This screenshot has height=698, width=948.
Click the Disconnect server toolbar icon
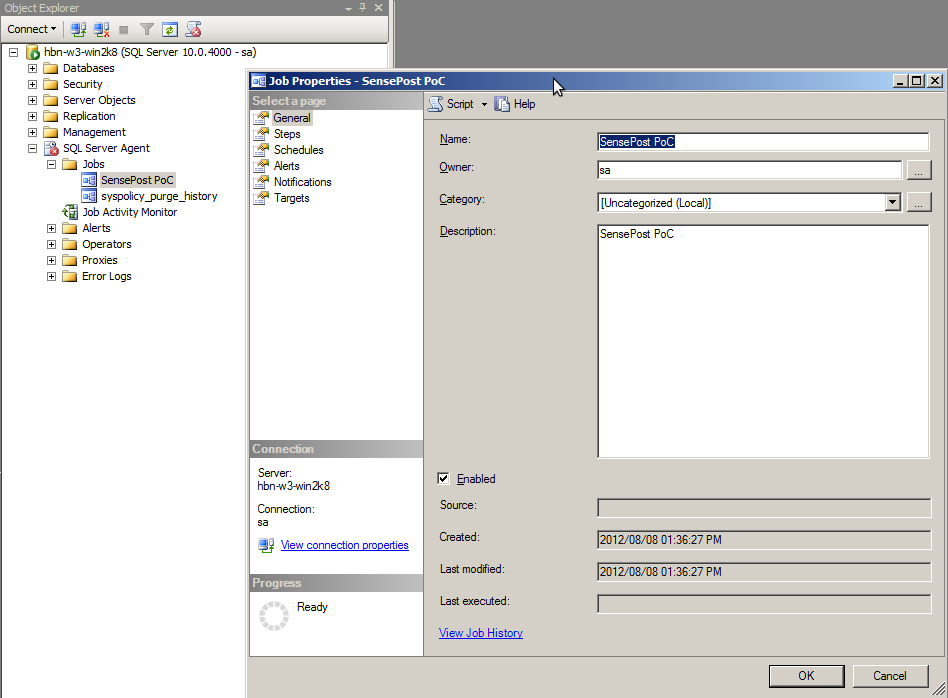point(101,29)
